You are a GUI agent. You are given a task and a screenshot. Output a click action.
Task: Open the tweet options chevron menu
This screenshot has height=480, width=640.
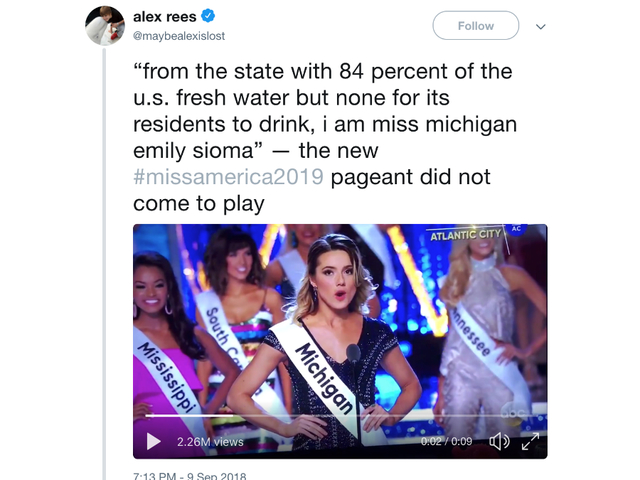pyautogui.click(x=541, y=26)
